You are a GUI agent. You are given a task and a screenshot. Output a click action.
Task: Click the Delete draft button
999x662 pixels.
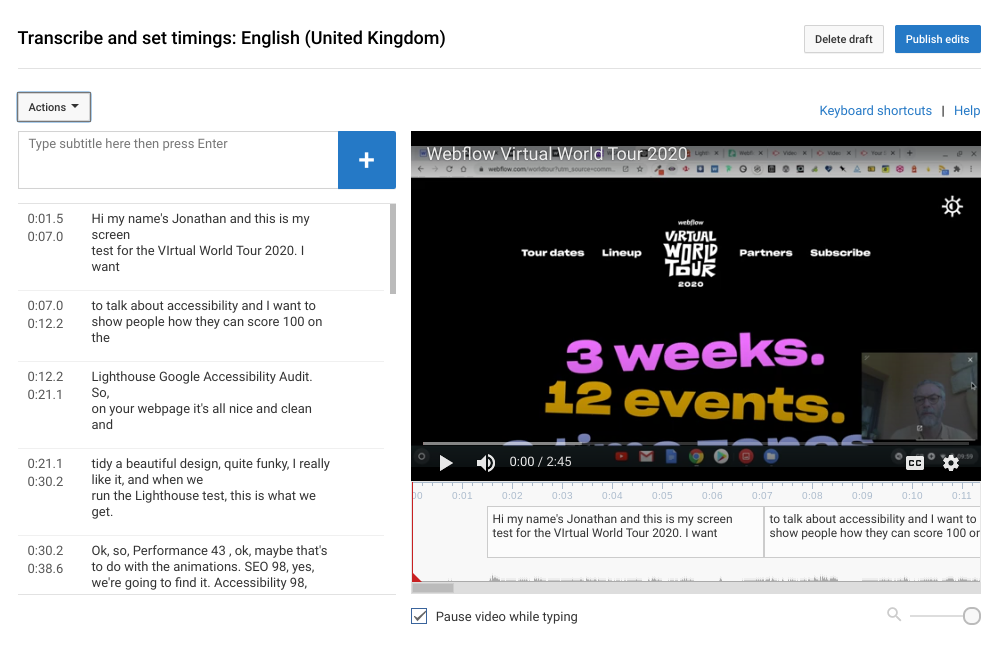[x=844, y=39]
